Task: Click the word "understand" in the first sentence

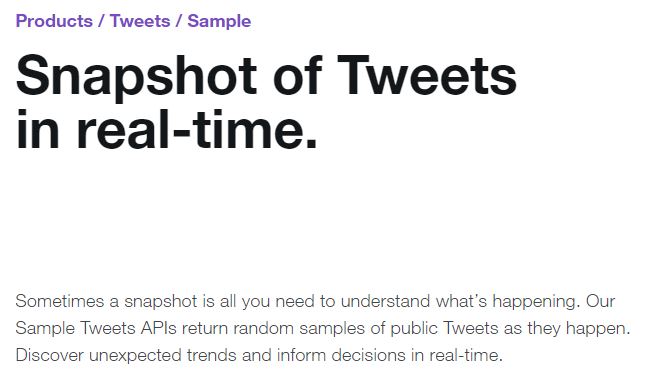Action: (385, 301)
